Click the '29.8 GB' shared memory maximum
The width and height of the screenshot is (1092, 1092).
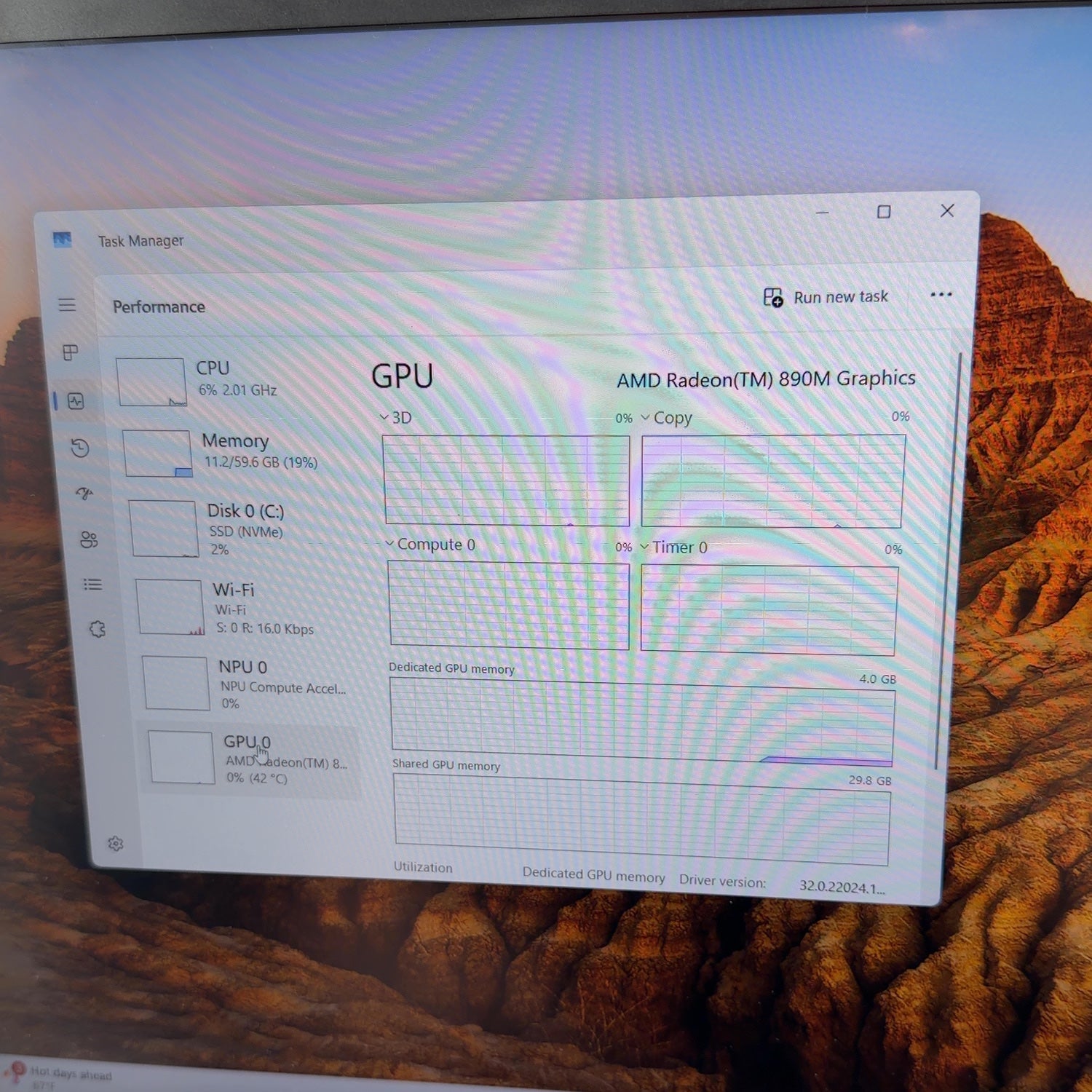870,780
